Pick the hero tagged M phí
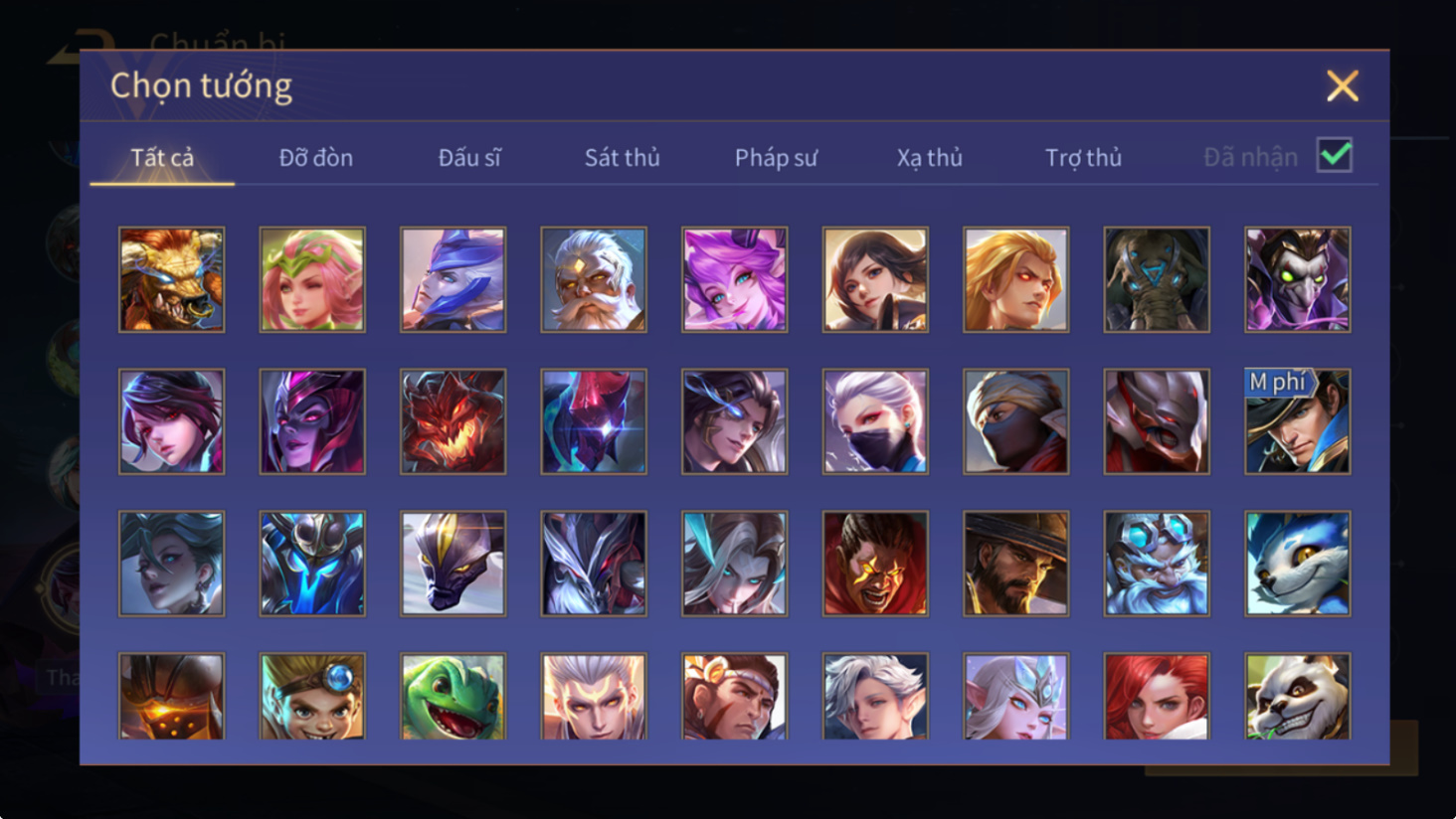 pyautogui.click(x=1298, y=421)
